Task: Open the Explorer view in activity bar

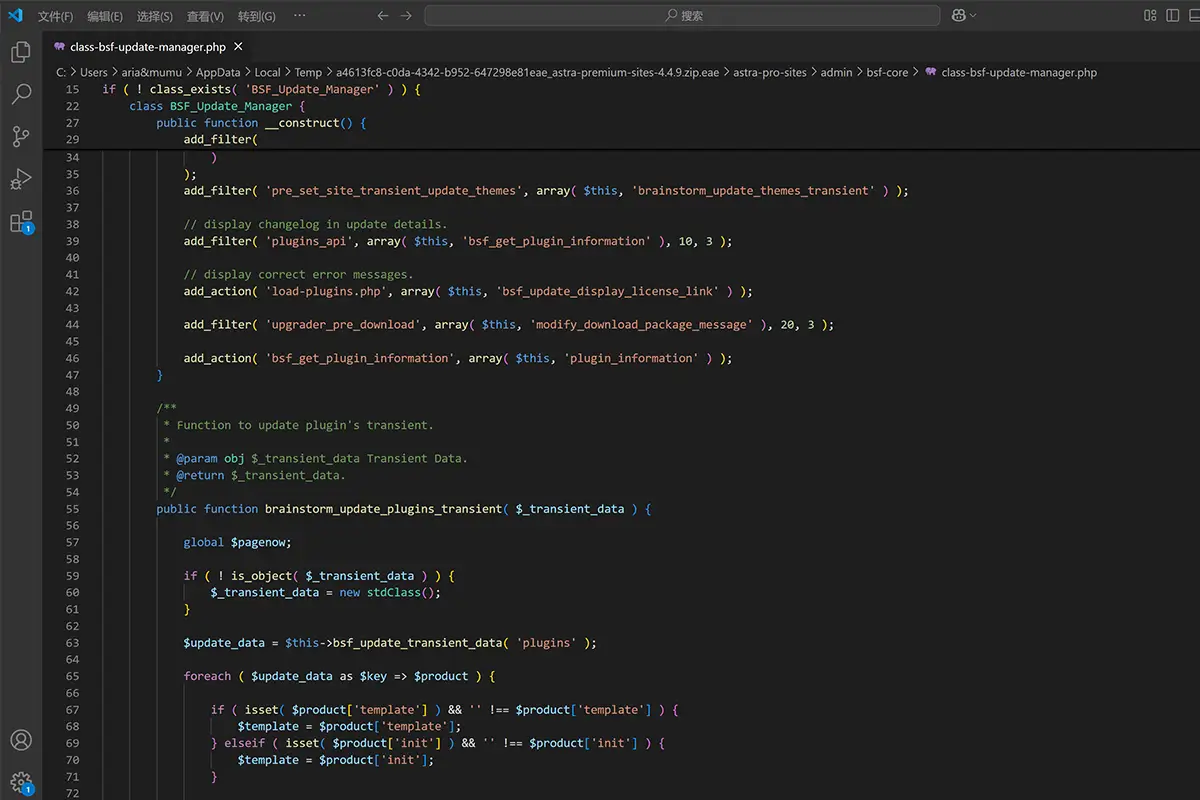Action: (21, 52)
